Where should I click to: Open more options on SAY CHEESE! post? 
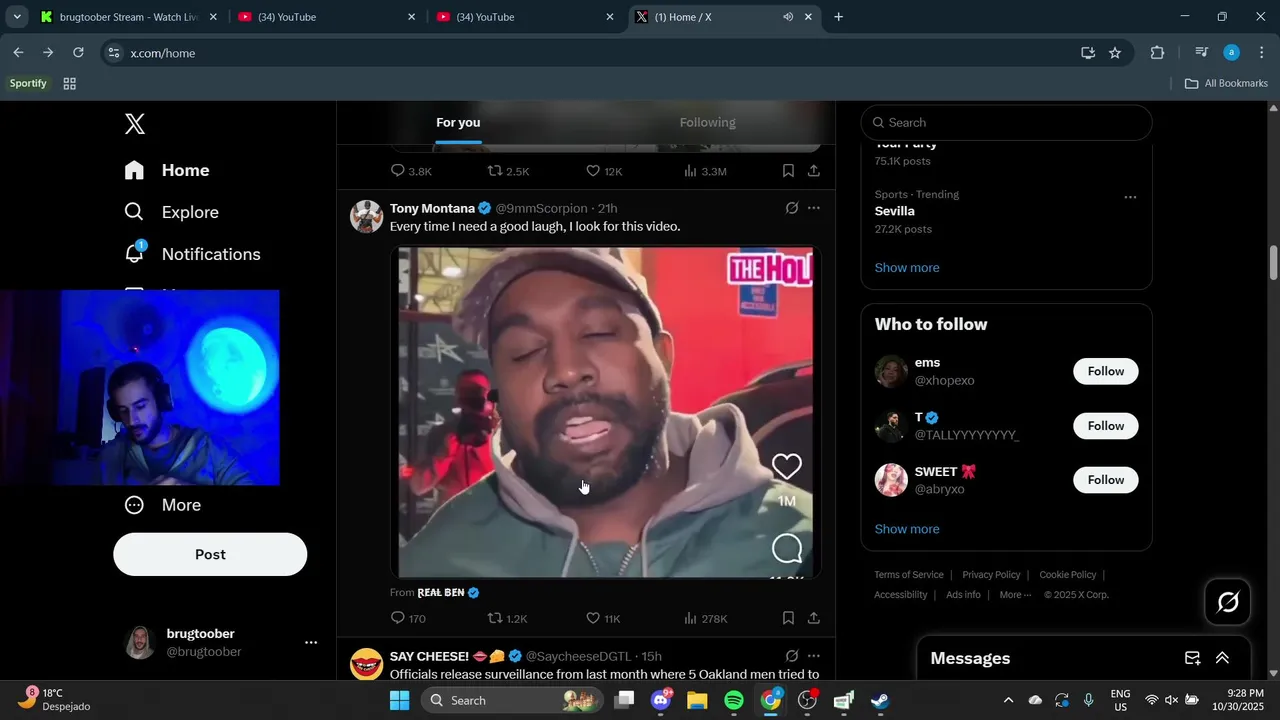point(814,656)
